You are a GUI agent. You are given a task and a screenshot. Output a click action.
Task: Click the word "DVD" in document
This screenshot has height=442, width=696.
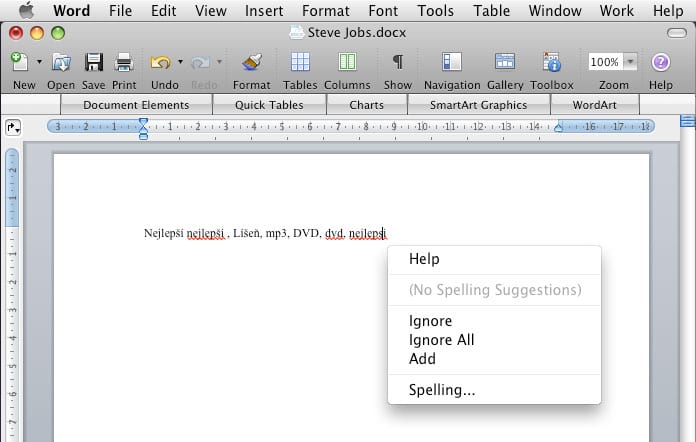[x=306, y=233]
